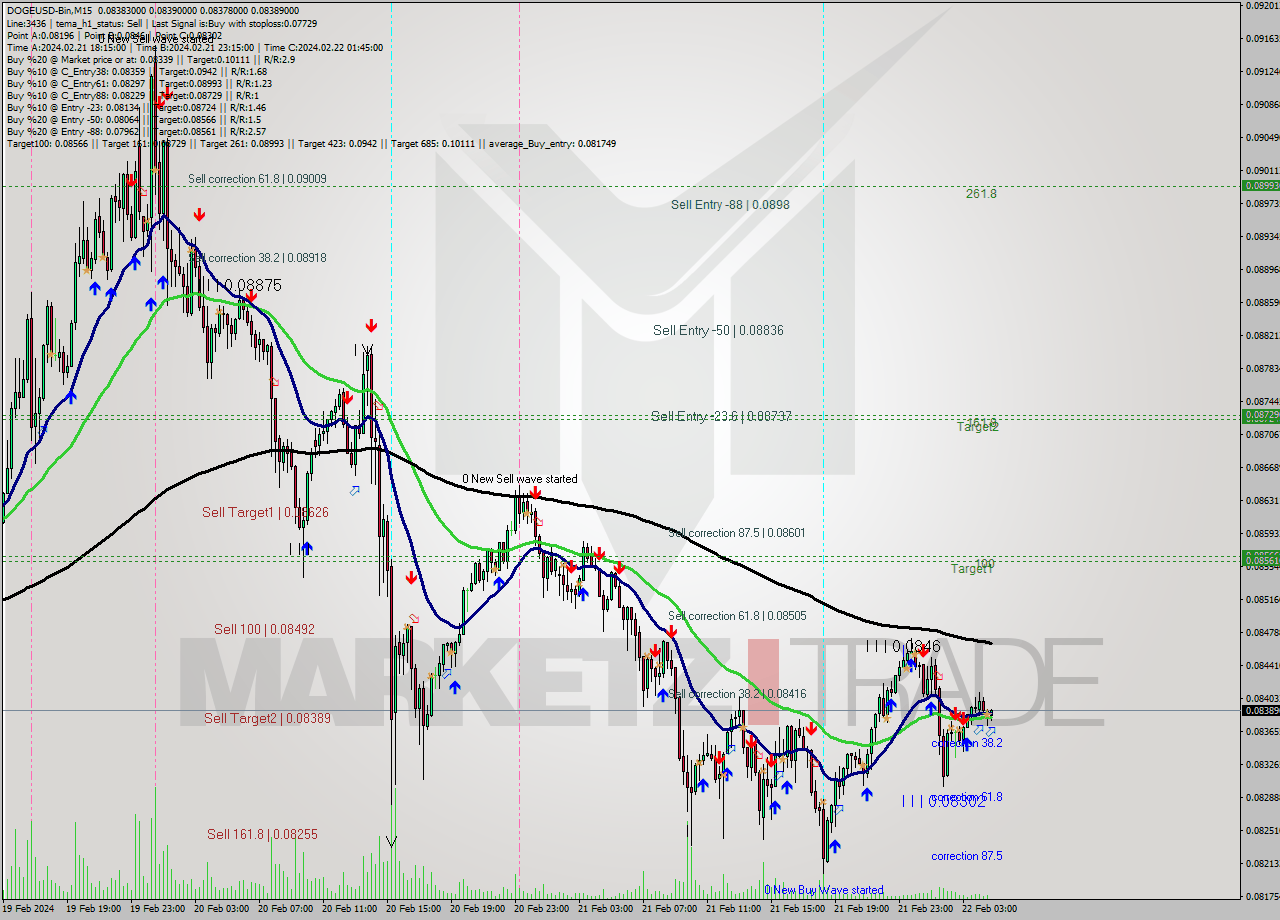Click the 19 Feb 2024 time axis label
This screenshot has width=1280, height=920.
click(27, 909)
